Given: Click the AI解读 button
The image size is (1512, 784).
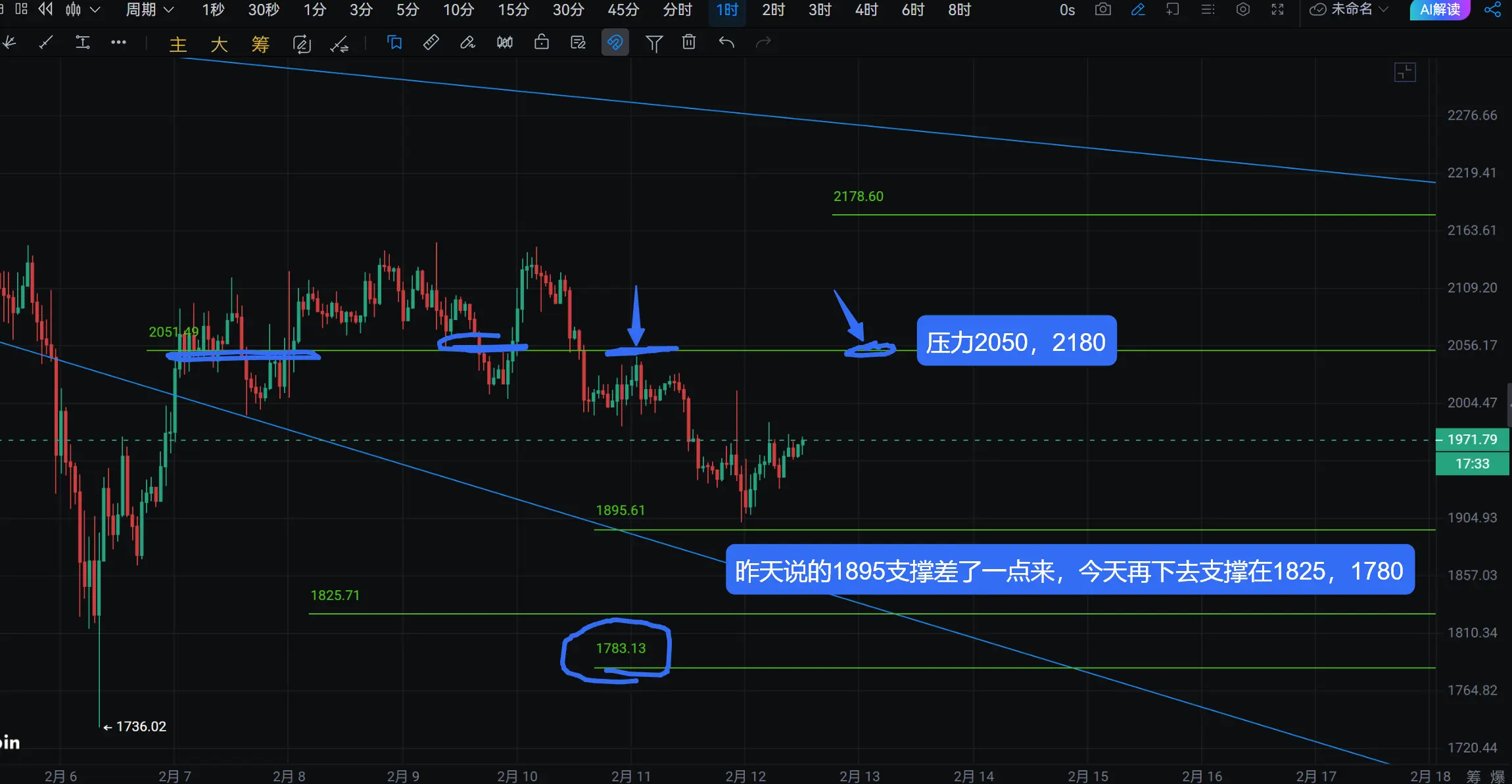Looking at the screenshot, I should click(x=1439, y=9).
